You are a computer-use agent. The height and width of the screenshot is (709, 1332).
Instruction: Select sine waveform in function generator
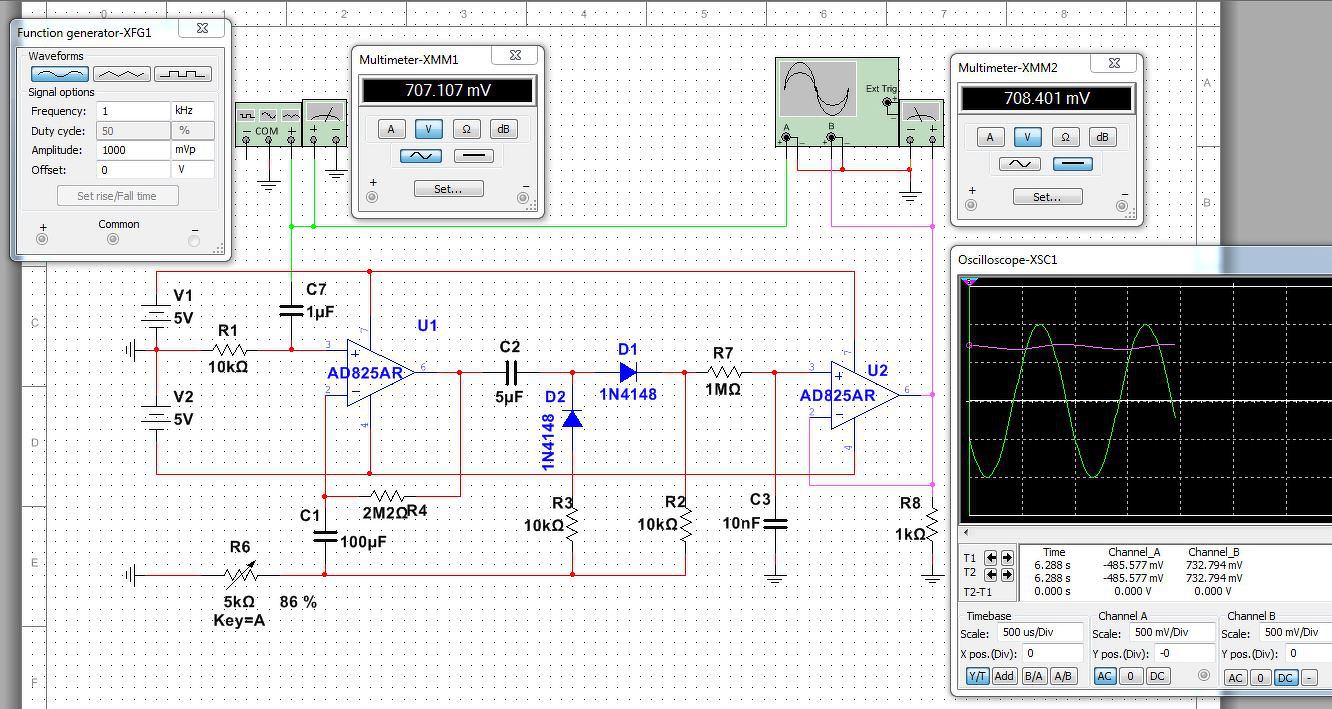60,74
